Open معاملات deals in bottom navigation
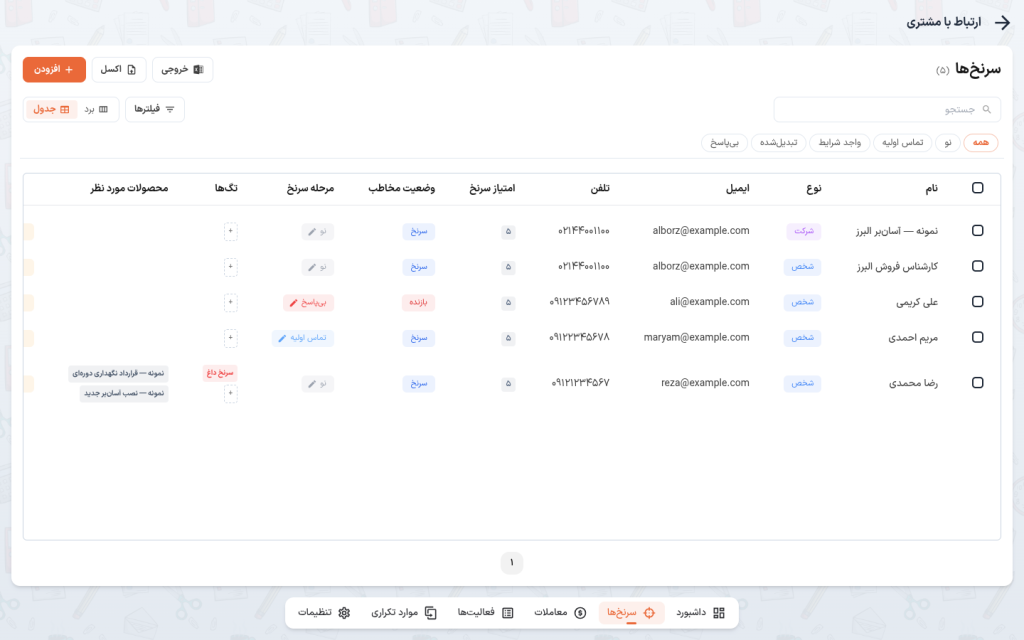 (560, 613)
